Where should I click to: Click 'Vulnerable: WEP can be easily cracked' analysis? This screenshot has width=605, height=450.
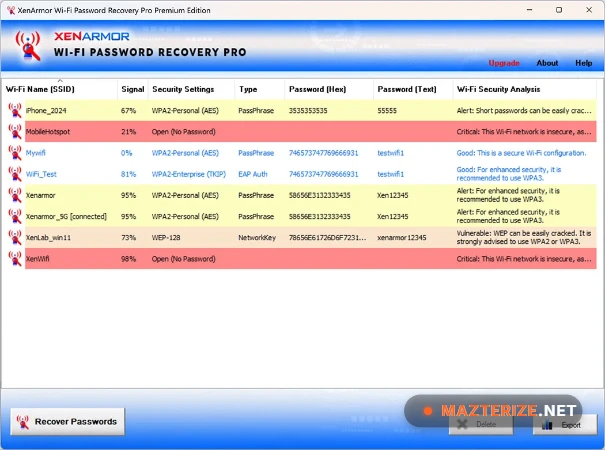coord(524,237)
